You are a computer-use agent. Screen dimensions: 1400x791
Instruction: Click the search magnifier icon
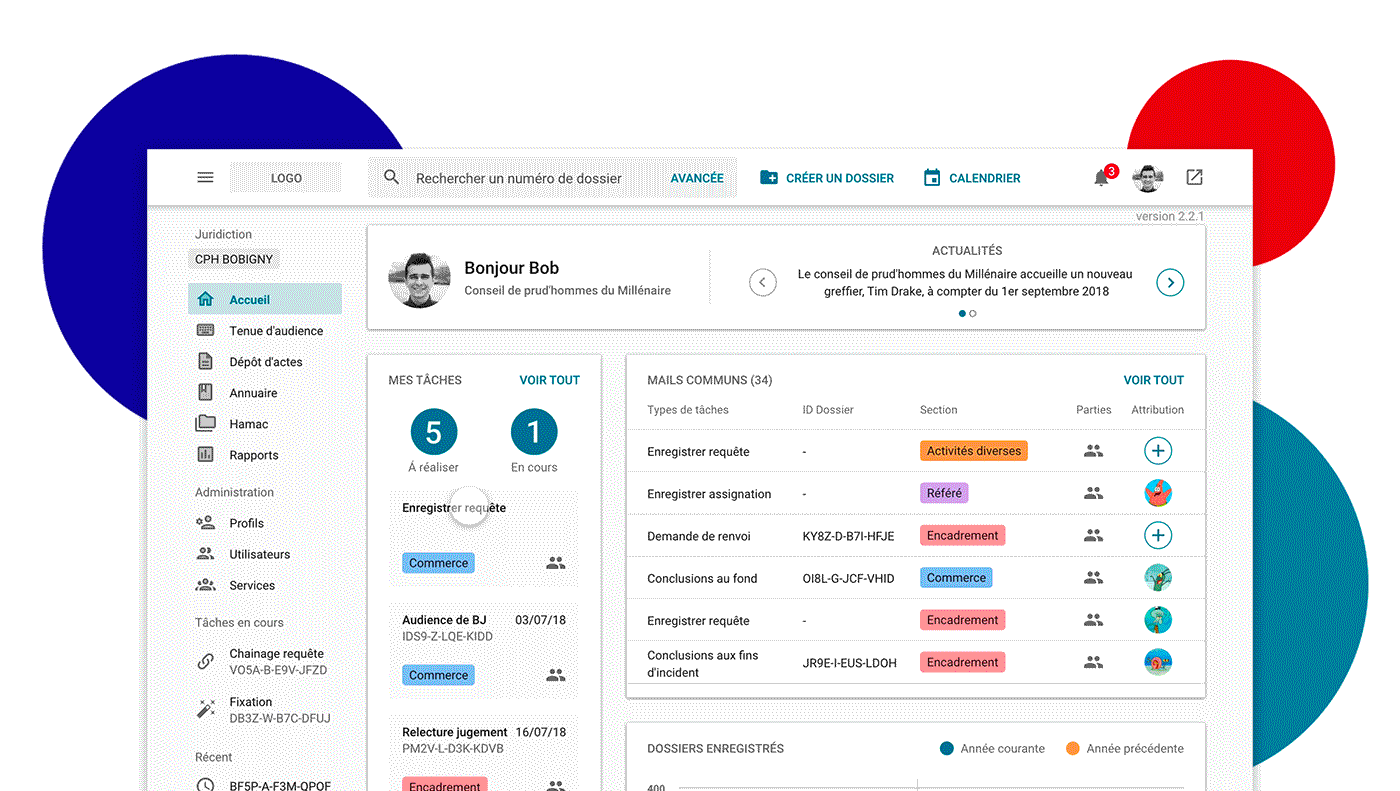click(392, 178)
